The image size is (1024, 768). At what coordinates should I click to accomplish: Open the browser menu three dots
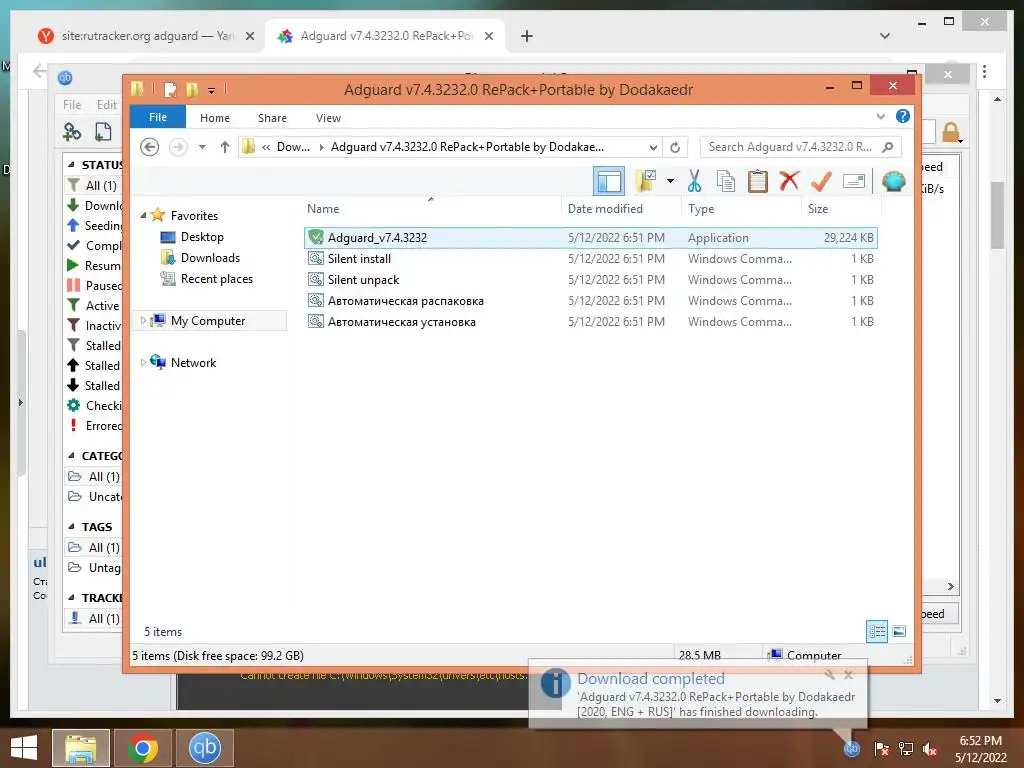coord(984,71)
